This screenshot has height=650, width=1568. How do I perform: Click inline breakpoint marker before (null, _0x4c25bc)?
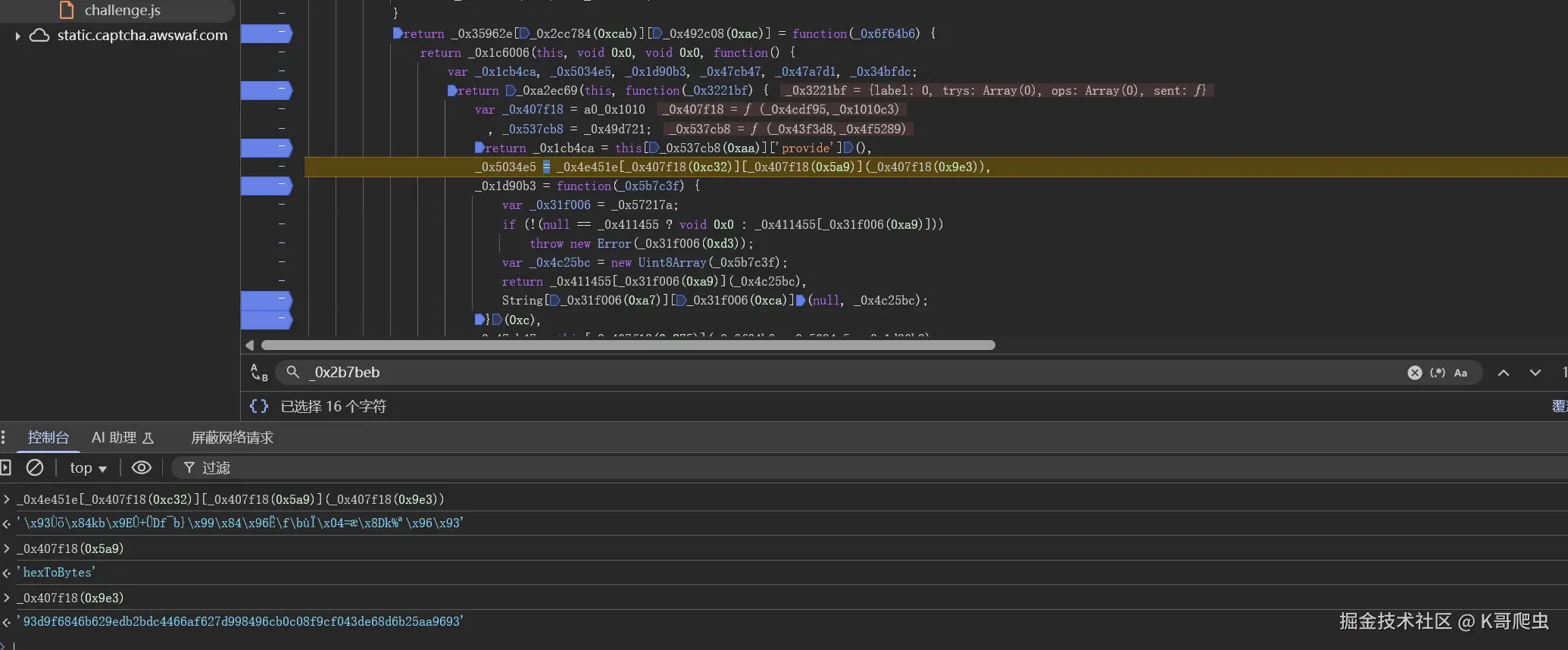tap(801, 300)
